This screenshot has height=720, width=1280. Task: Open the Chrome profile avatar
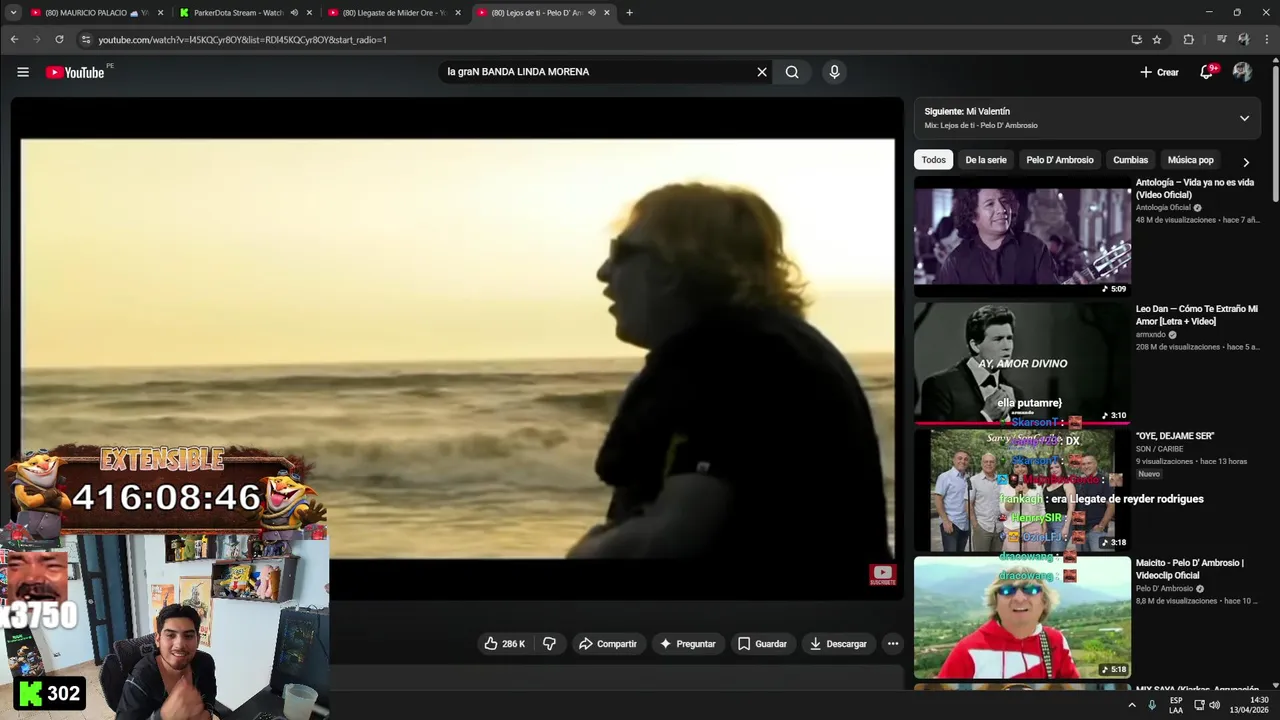pyautogui.click(x=1243, y=40)
